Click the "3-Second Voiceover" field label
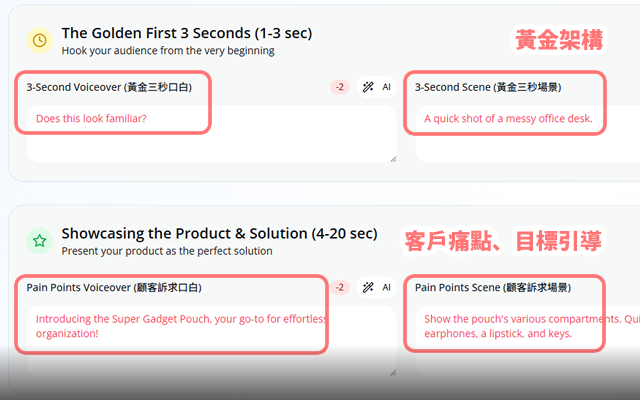Viewport: 640px width, 400px height. tap(109, 87)
